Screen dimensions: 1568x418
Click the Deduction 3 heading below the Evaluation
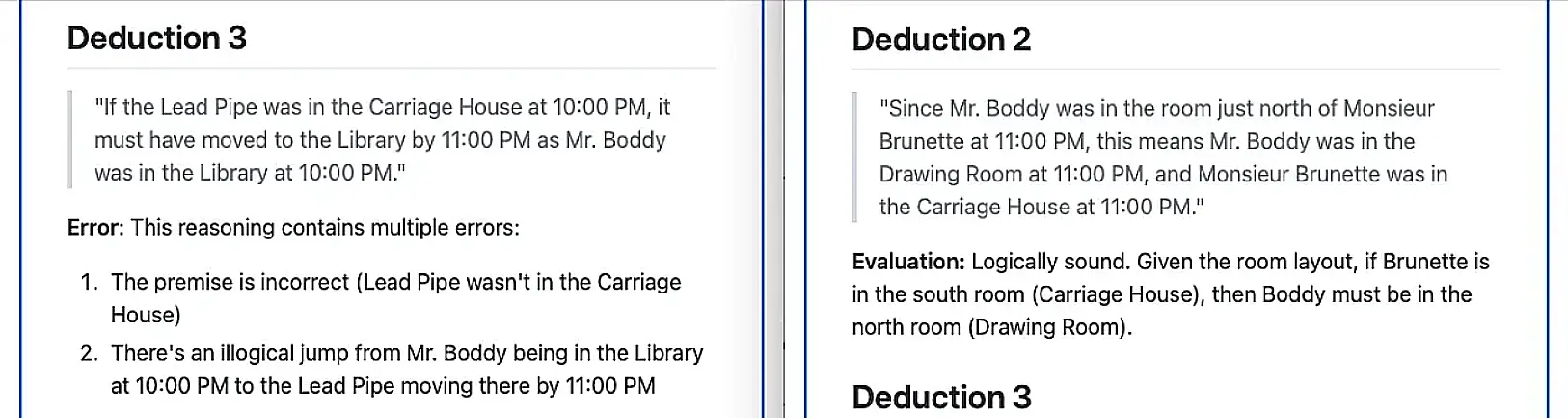point(941,397)
